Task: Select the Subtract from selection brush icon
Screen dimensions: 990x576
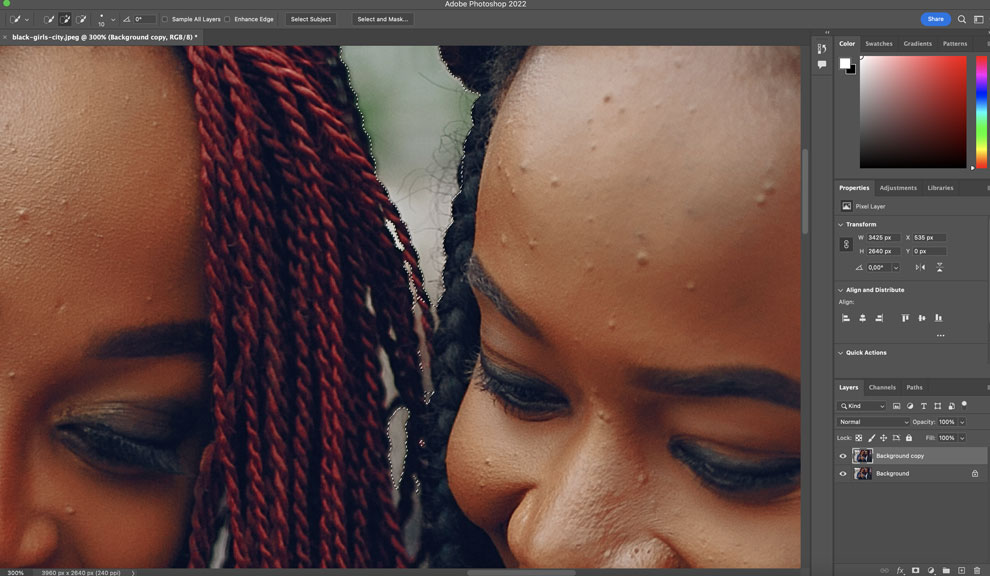Action: coord(81,18)
